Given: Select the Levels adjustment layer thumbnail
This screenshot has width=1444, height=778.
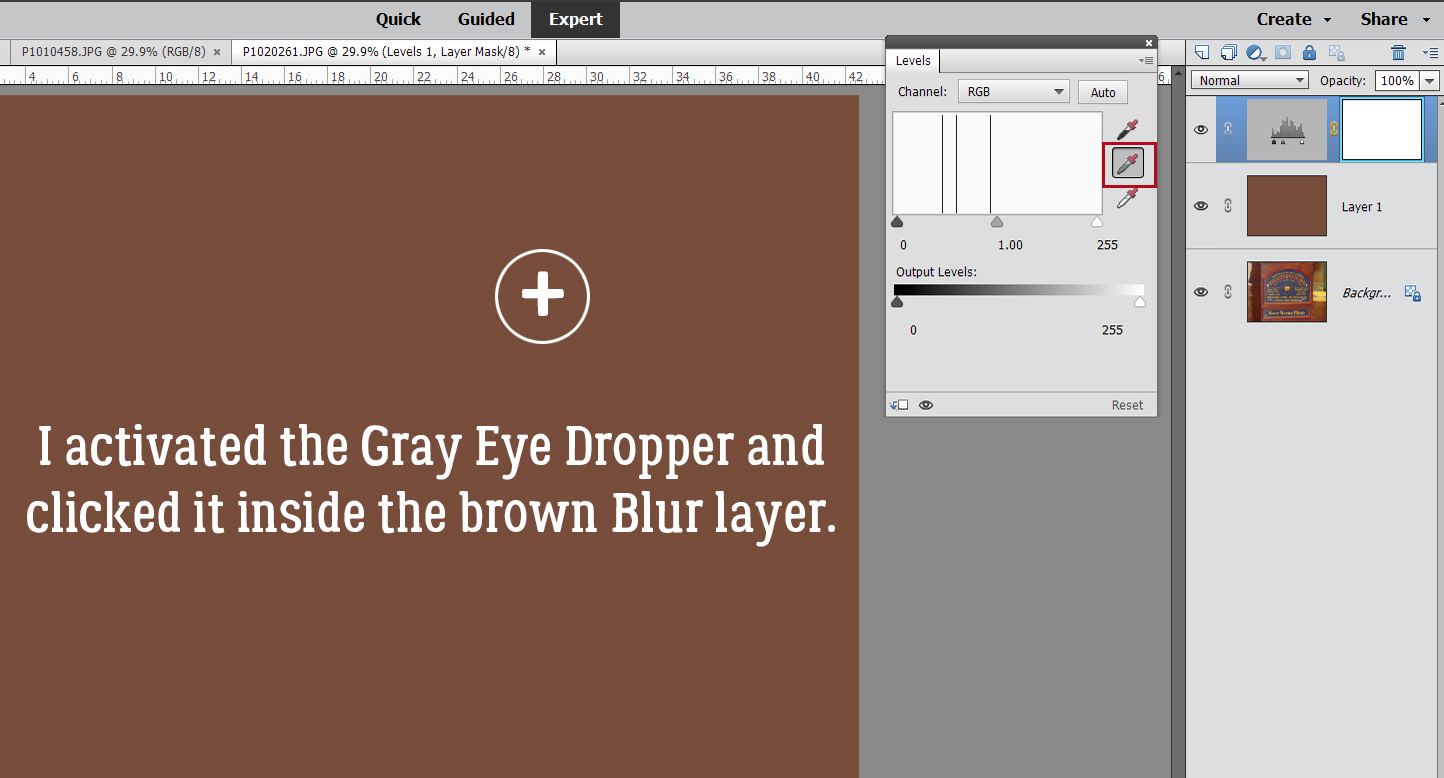Looking at the screenshot, I should pyautogui.click(x=1287, y=130).
